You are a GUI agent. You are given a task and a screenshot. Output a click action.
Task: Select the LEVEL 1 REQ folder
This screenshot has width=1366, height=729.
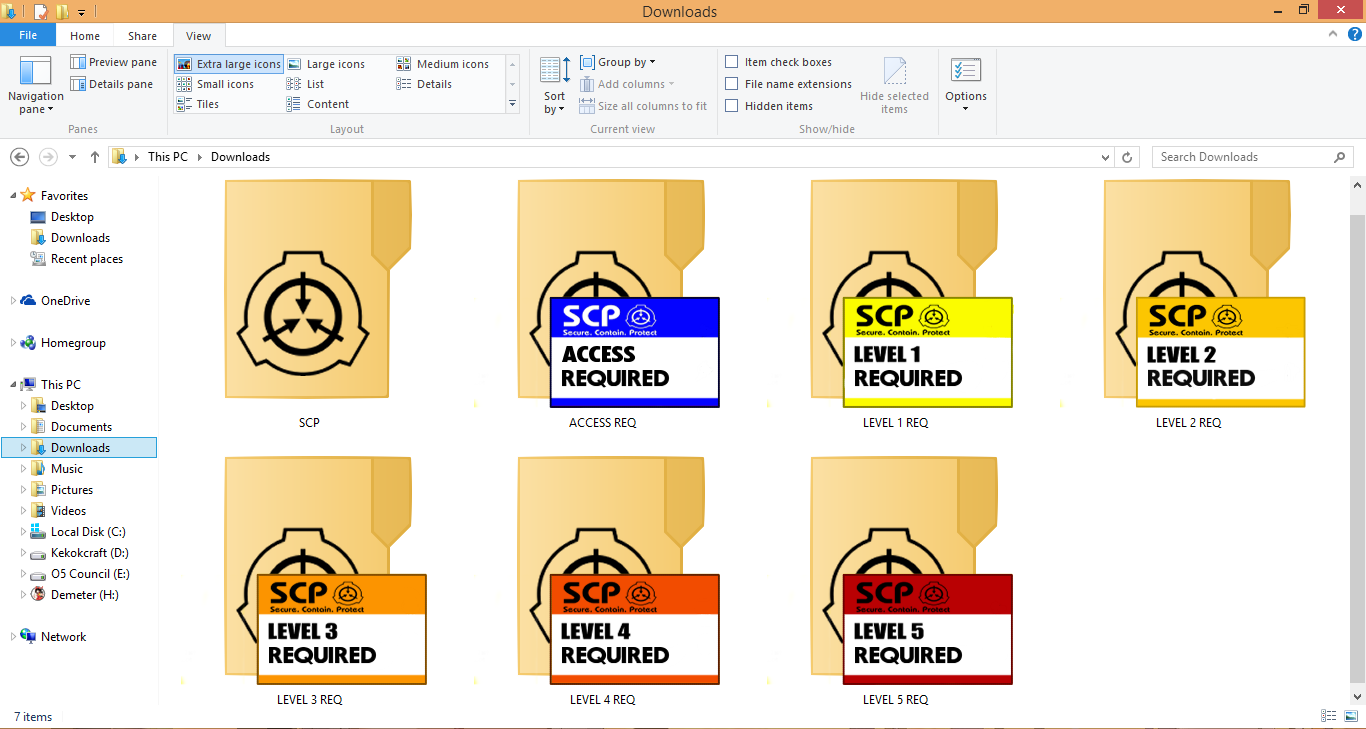pyautogui.click(x=896, y=304)
